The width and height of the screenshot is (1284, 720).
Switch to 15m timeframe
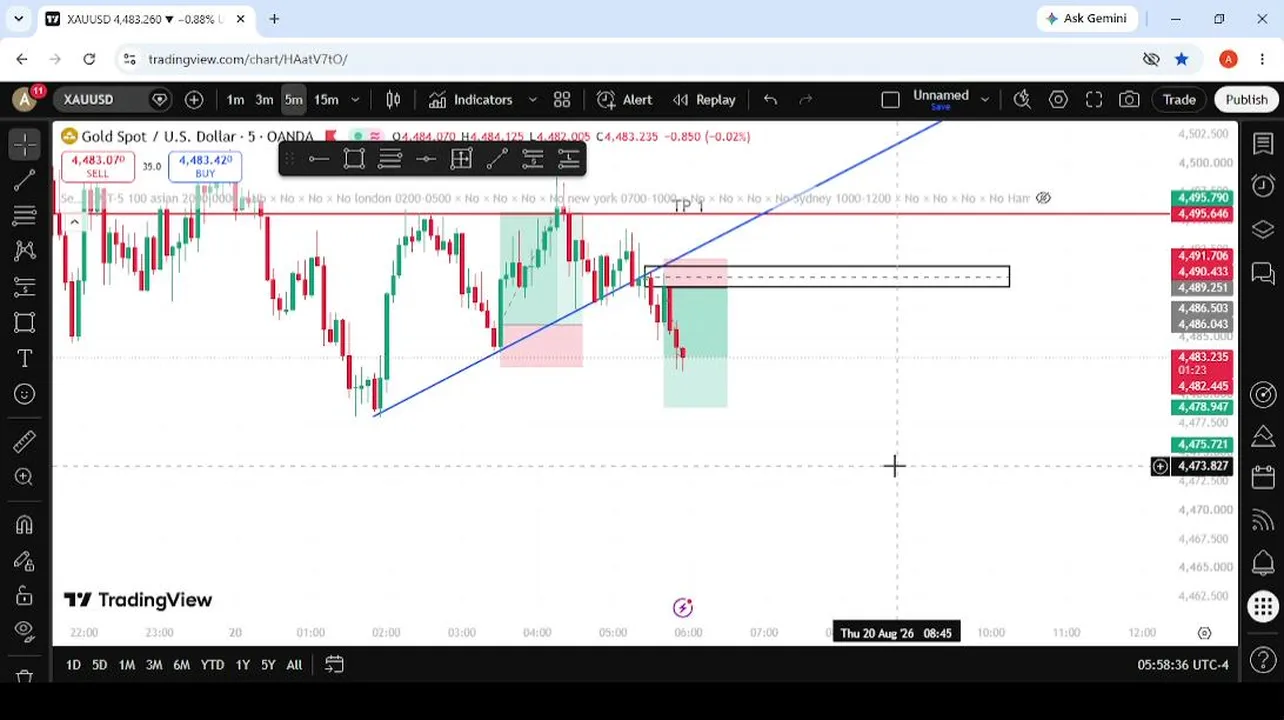coord(326,99)
